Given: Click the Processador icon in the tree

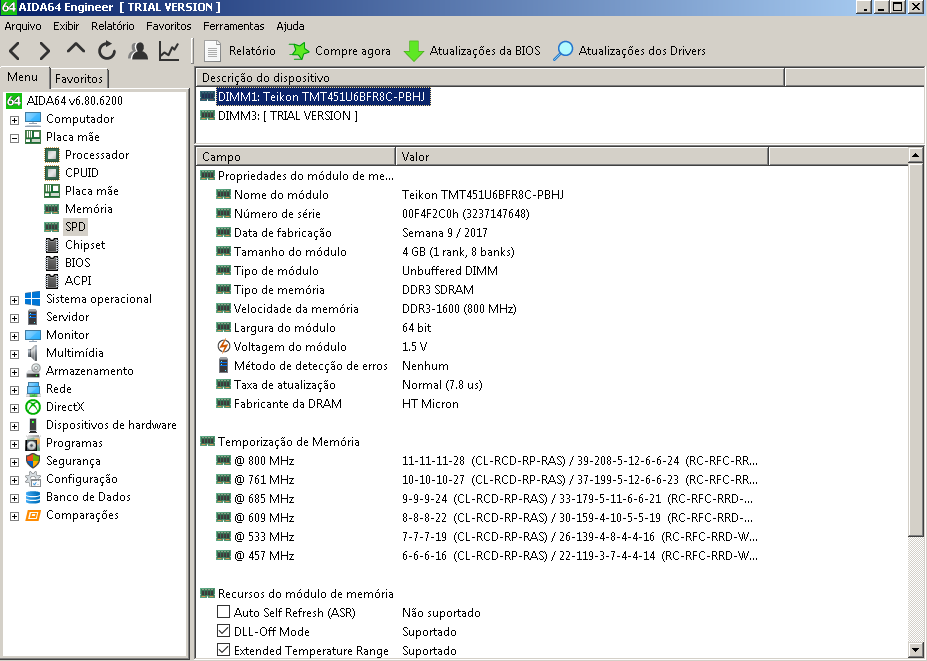Looking at the screenshot, I should tap(52, 155).
